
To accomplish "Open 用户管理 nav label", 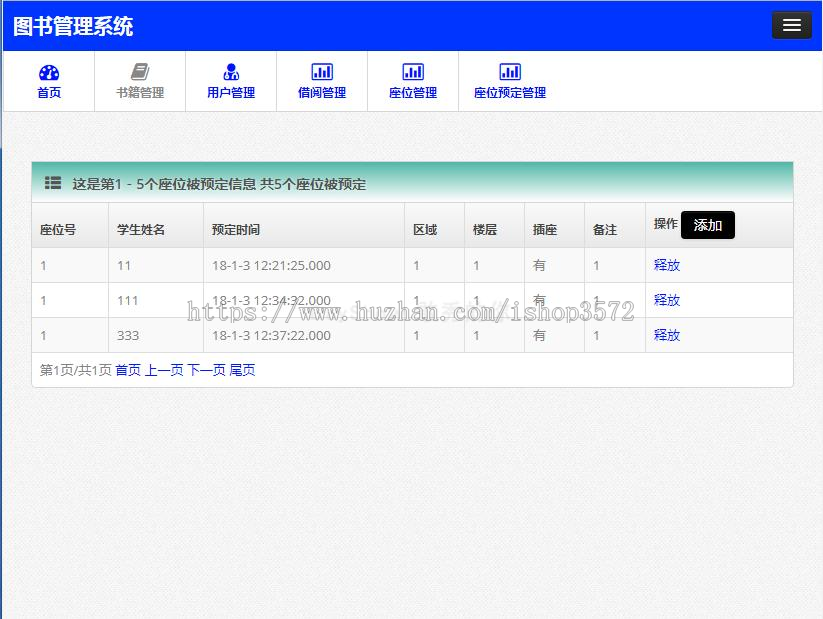I will (231, 93).
